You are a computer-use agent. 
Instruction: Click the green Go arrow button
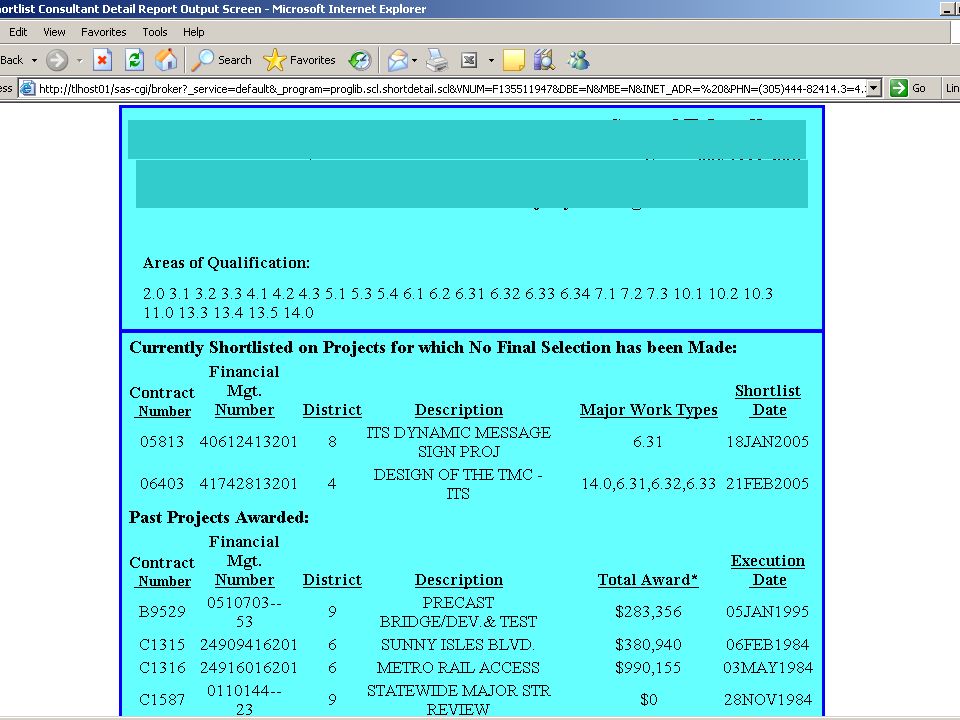[x=899, y=88]
